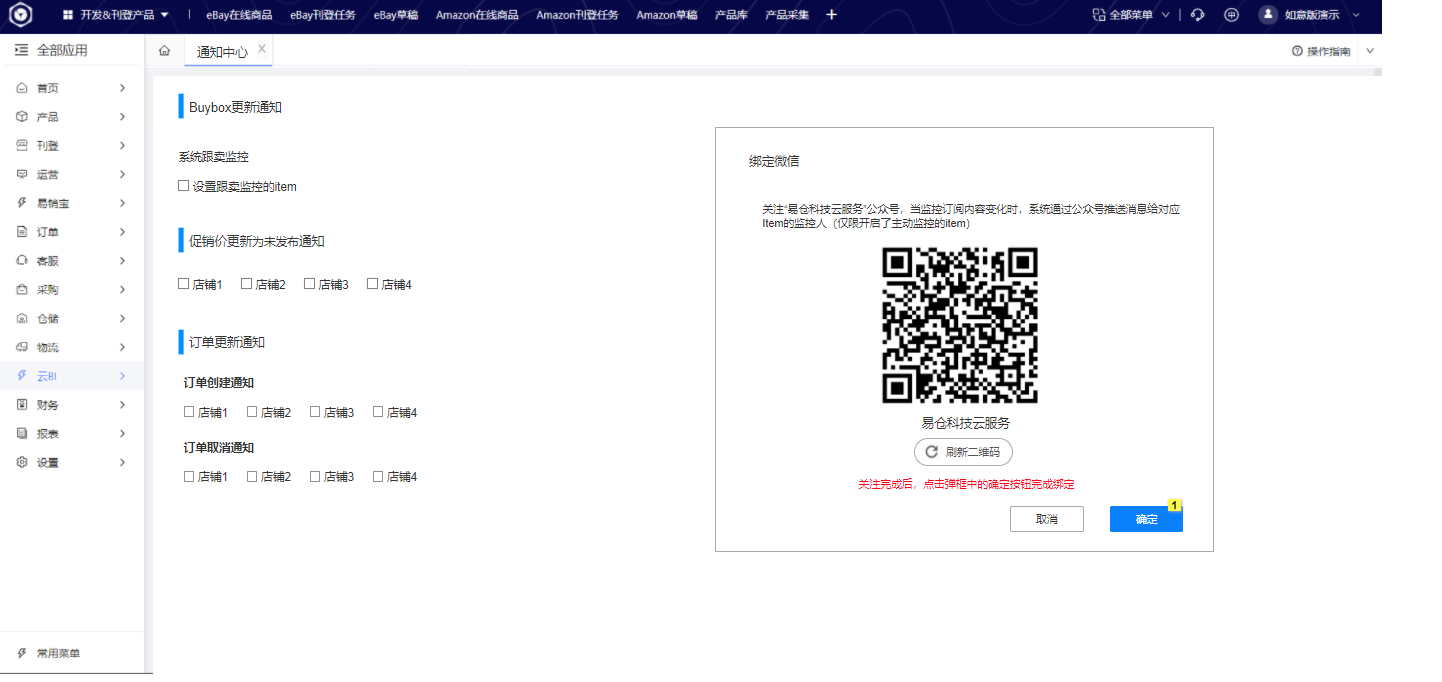Click the hexagon app logo in top-left

[x=21, y=15]
